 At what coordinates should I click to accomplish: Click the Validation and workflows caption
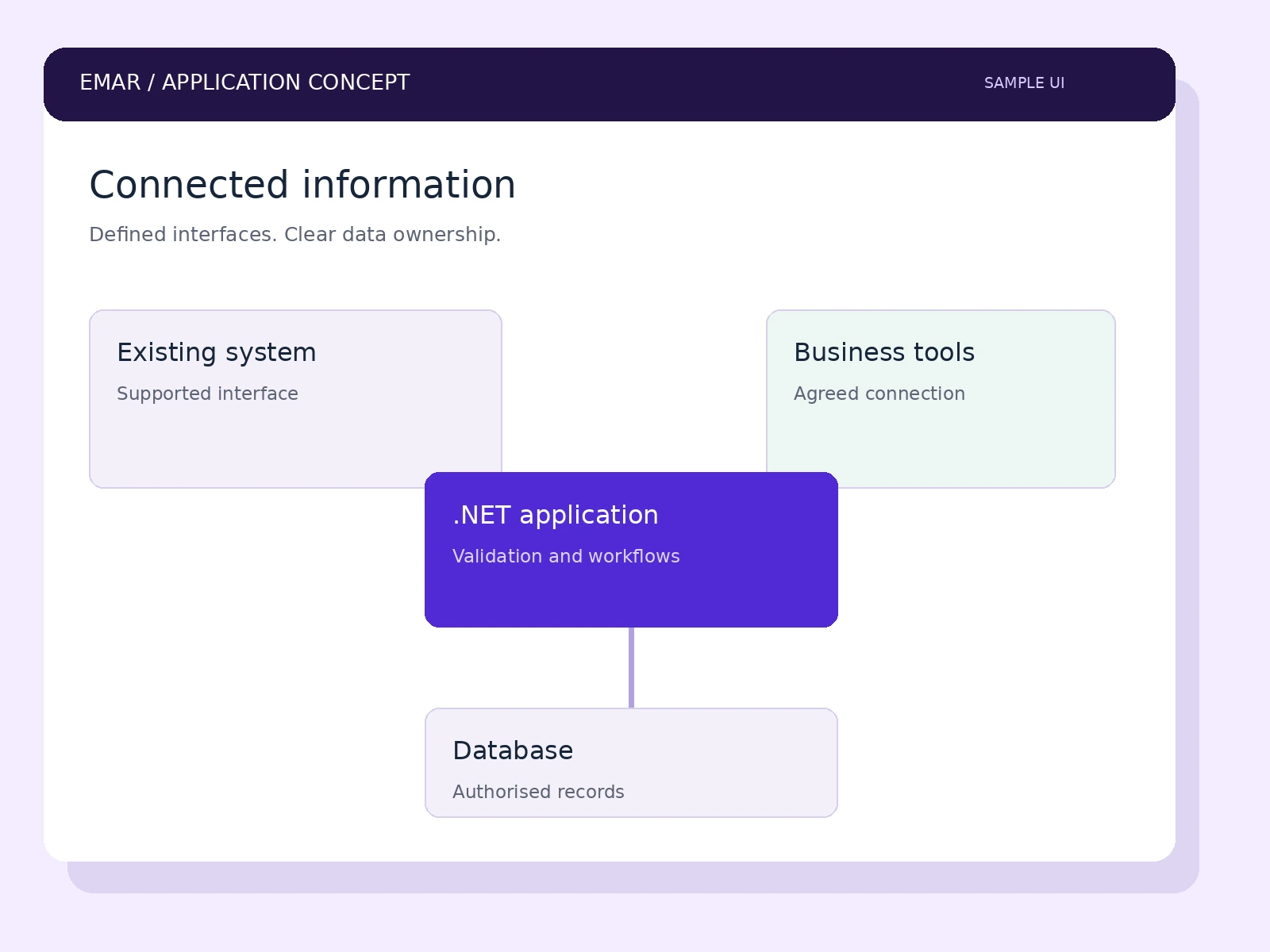pos(566,556)
